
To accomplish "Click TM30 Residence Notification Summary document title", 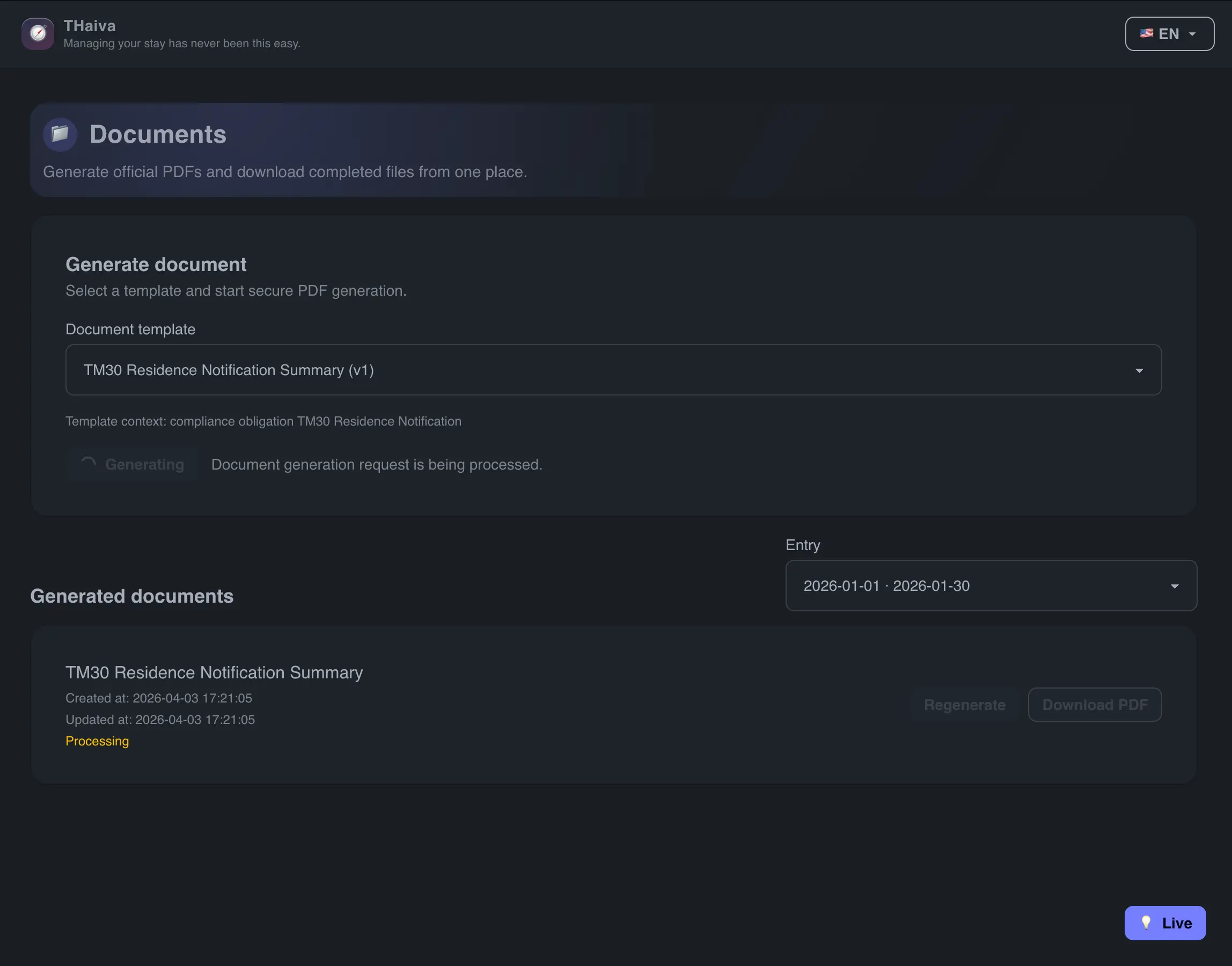I will click(214, 672).
